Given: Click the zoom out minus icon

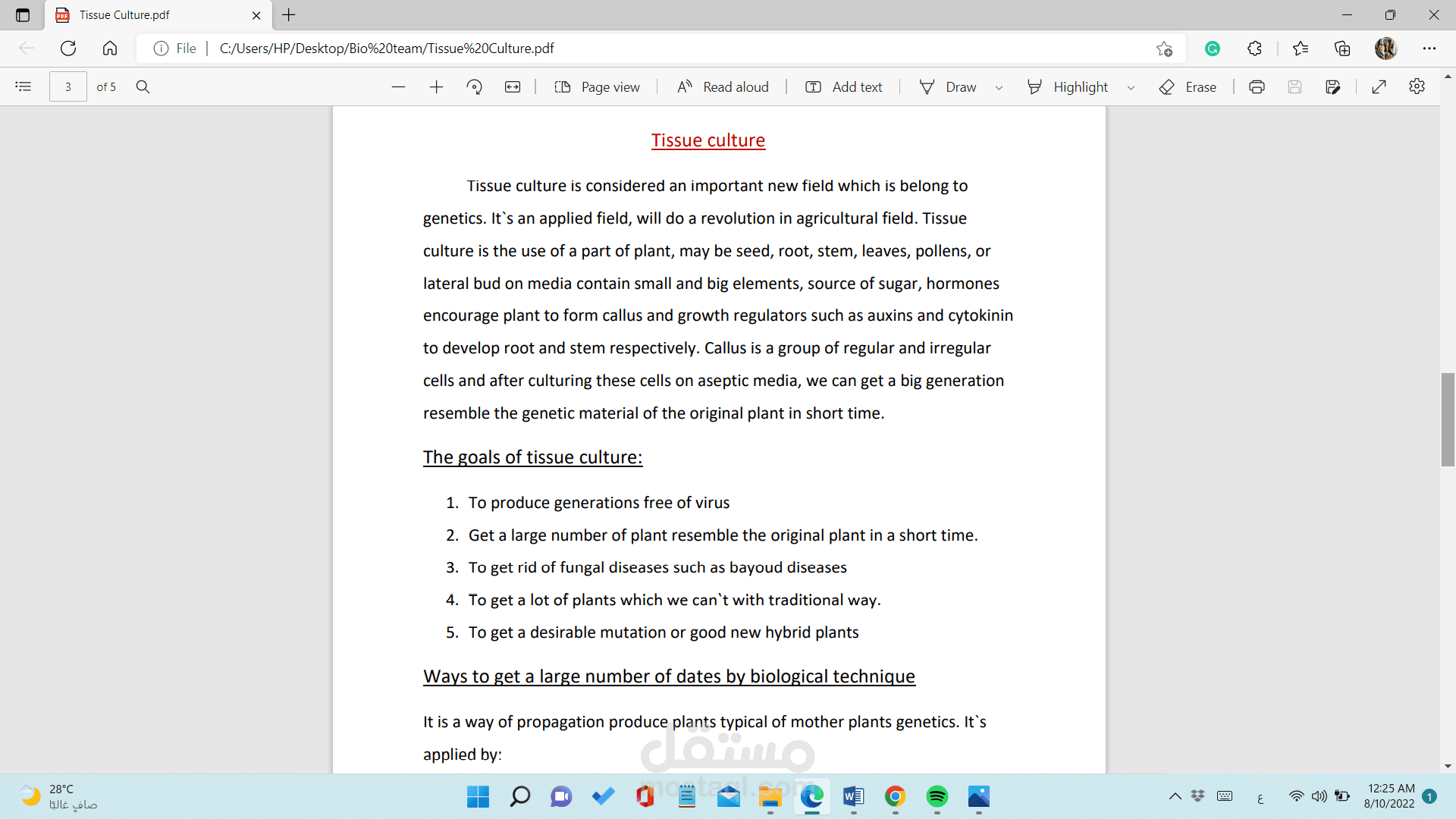Looking at the screenshot, I should coord(398,87).
